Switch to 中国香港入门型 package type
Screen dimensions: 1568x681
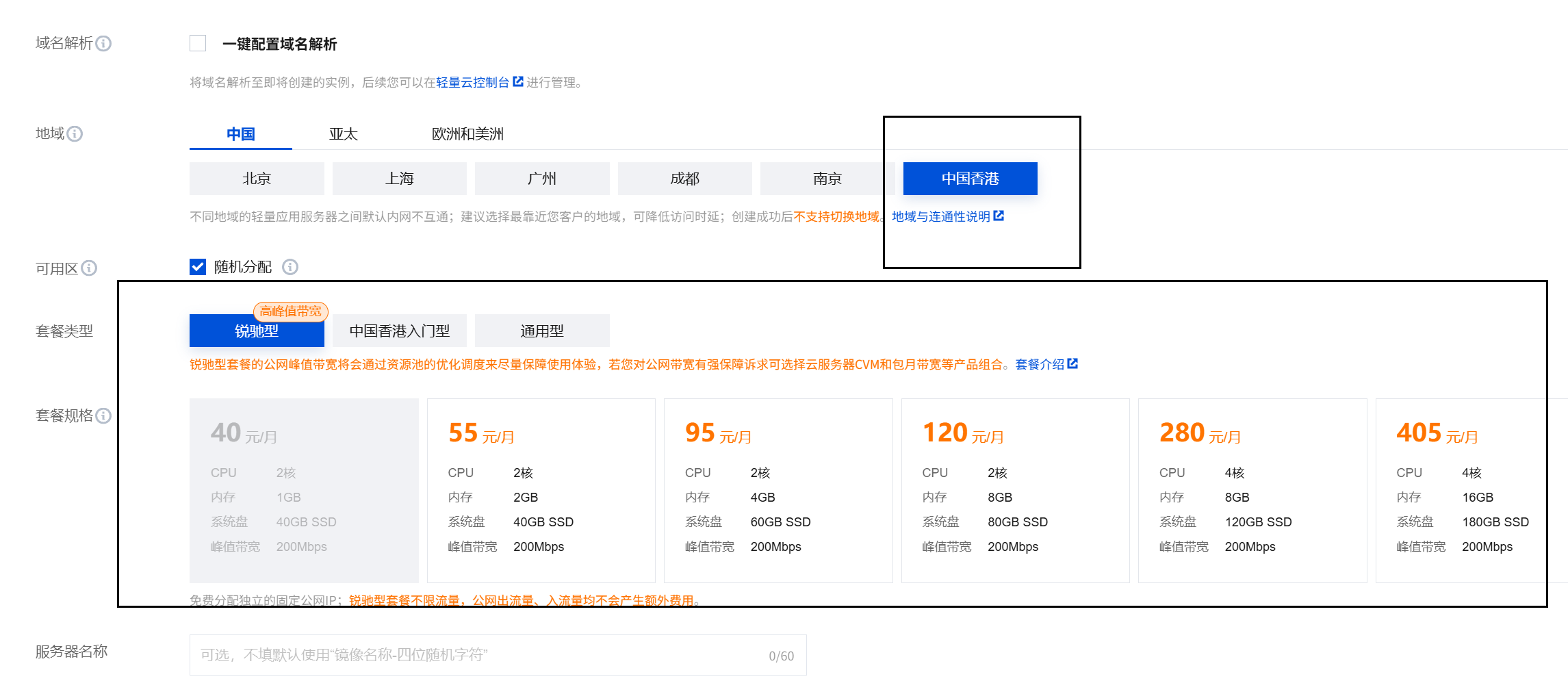pos(399,331)
